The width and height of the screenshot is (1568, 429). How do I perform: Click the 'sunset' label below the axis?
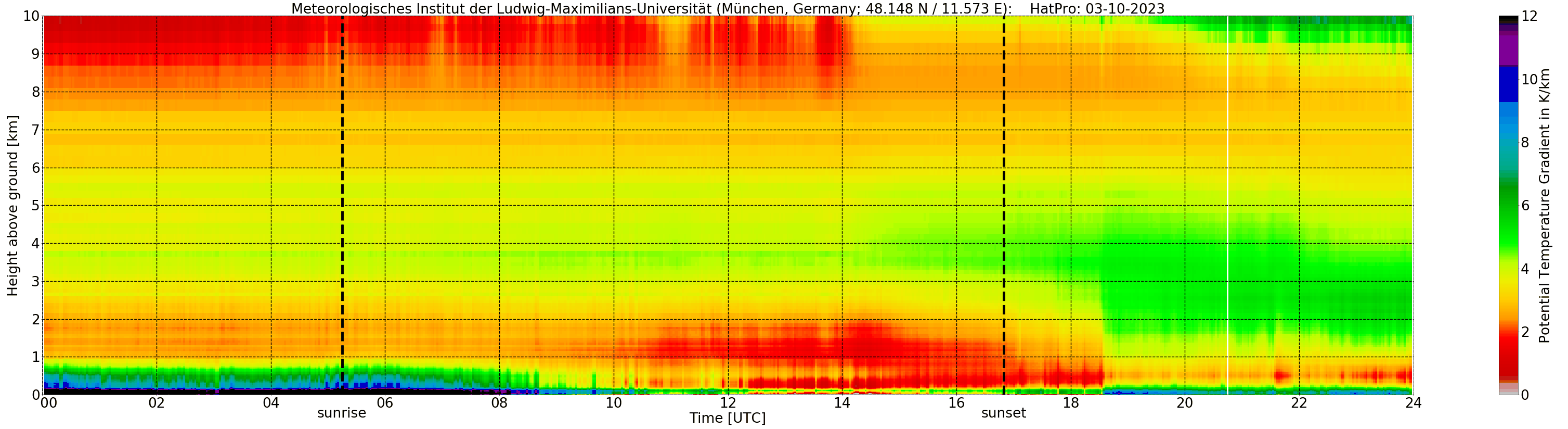click(x=1003, y=413)
